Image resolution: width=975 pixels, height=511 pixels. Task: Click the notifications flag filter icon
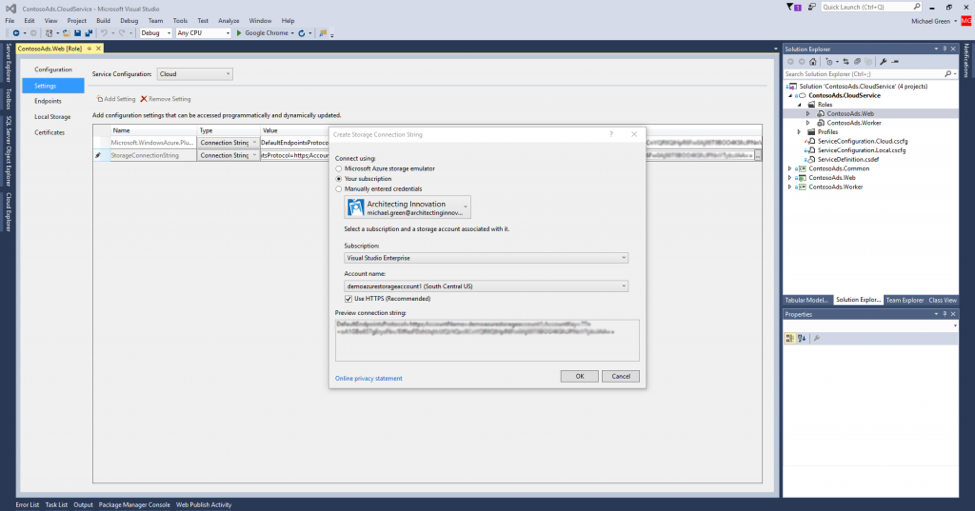793,7
